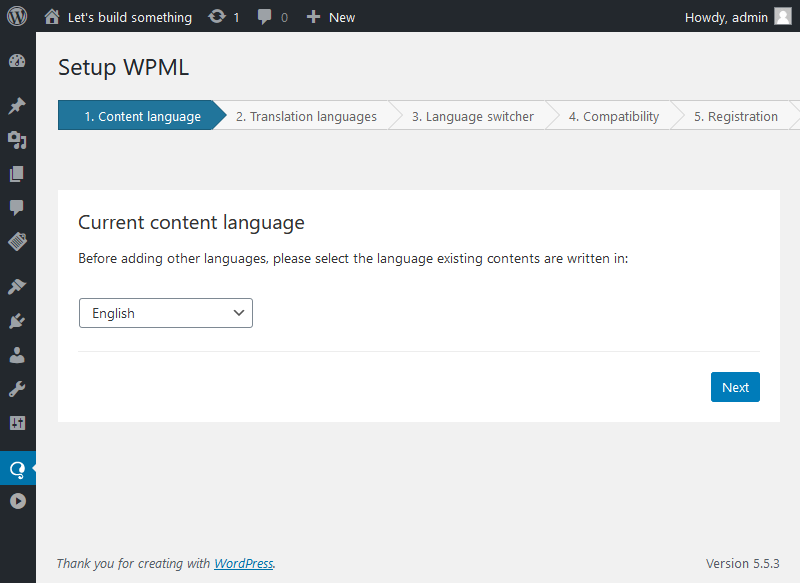Click the Setup WPML heading

(123, 67)
